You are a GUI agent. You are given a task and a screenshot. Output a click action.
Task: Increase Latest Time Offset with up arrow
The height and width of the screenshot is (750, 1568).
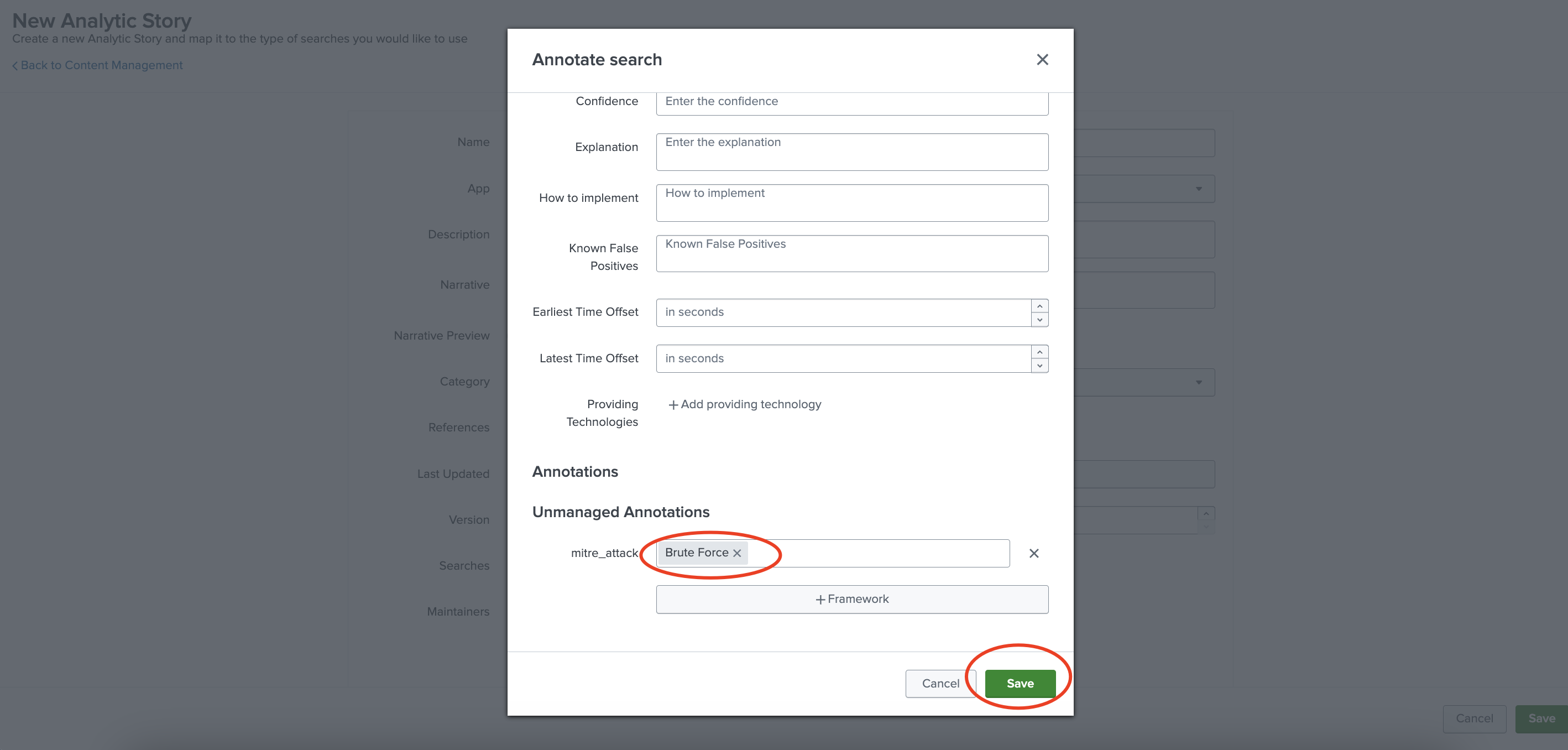point(1039,352)
